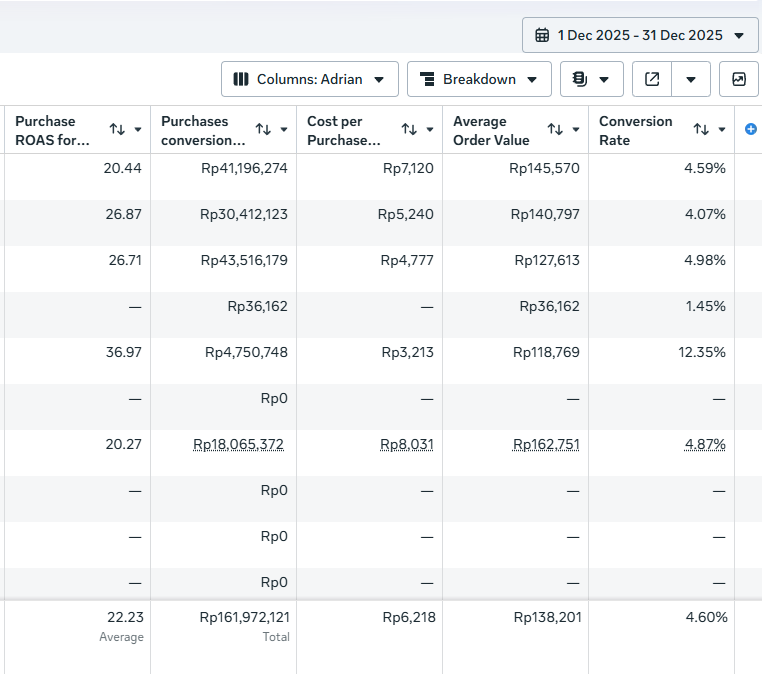Open Conversion Rate column options caret

722,130
